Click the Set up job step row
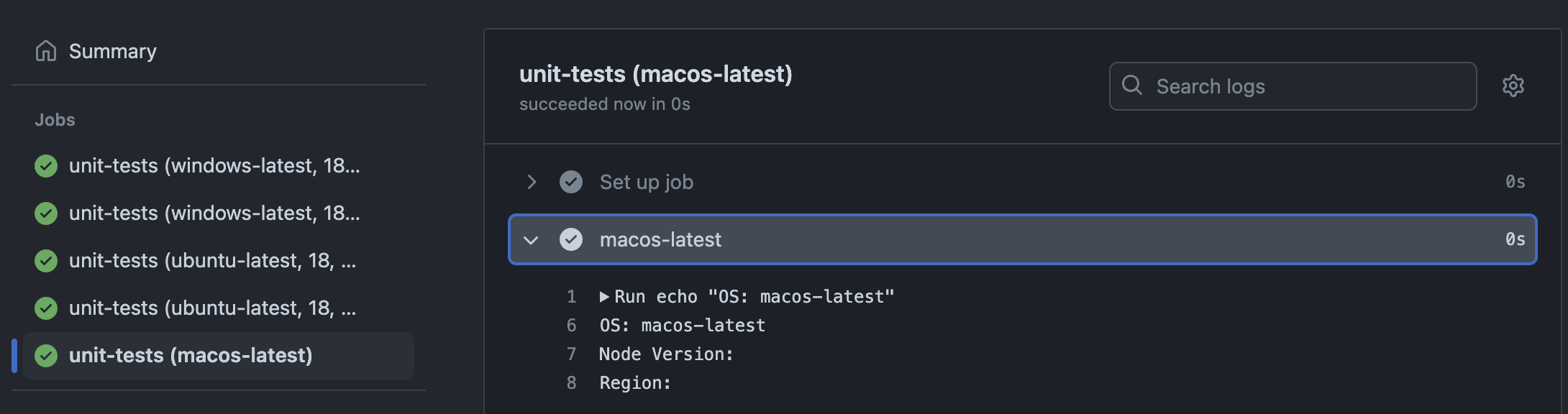The image size is (1568, 414). 1023,182
